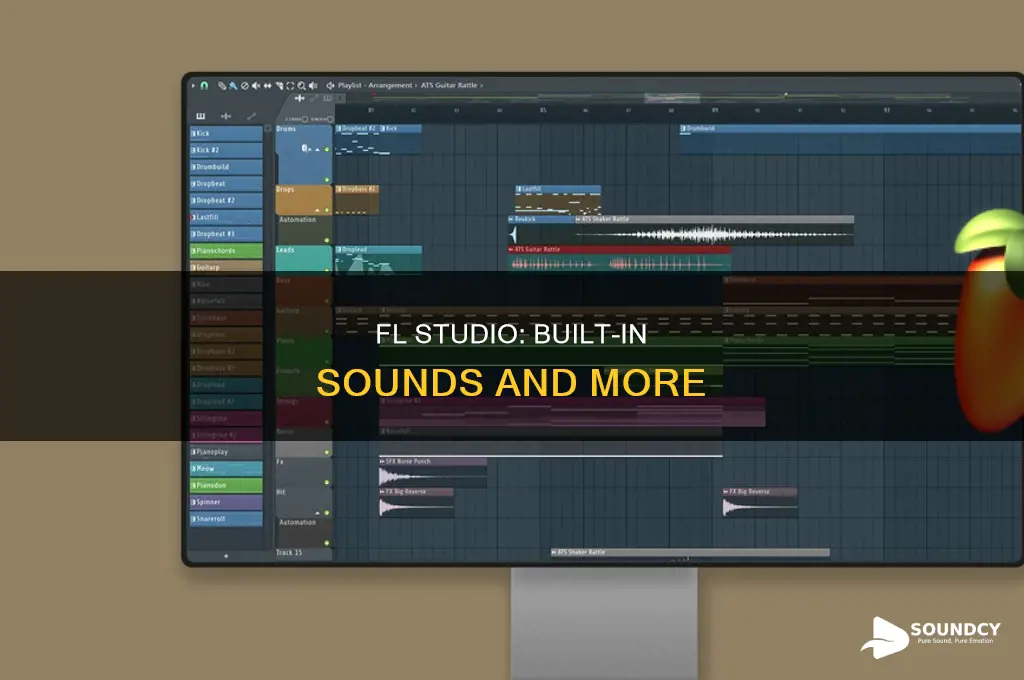This screenshot has width=1024, height=680.
Task: Open the Lastfill clip menu icon
Action: point(519,189)
